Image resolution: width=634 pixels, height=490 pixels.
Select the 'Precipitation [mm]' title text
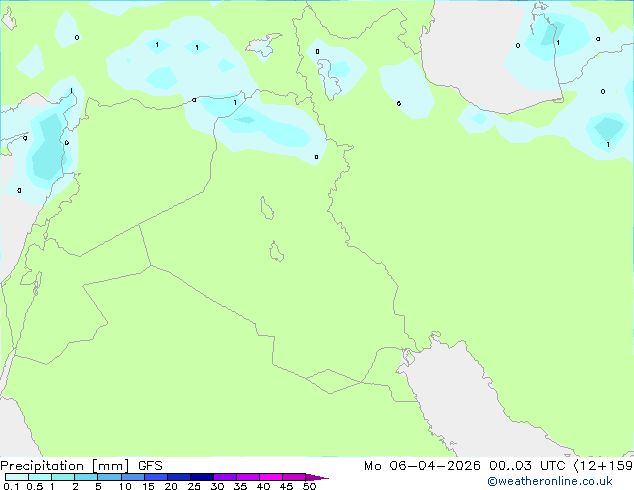[65, 466]
